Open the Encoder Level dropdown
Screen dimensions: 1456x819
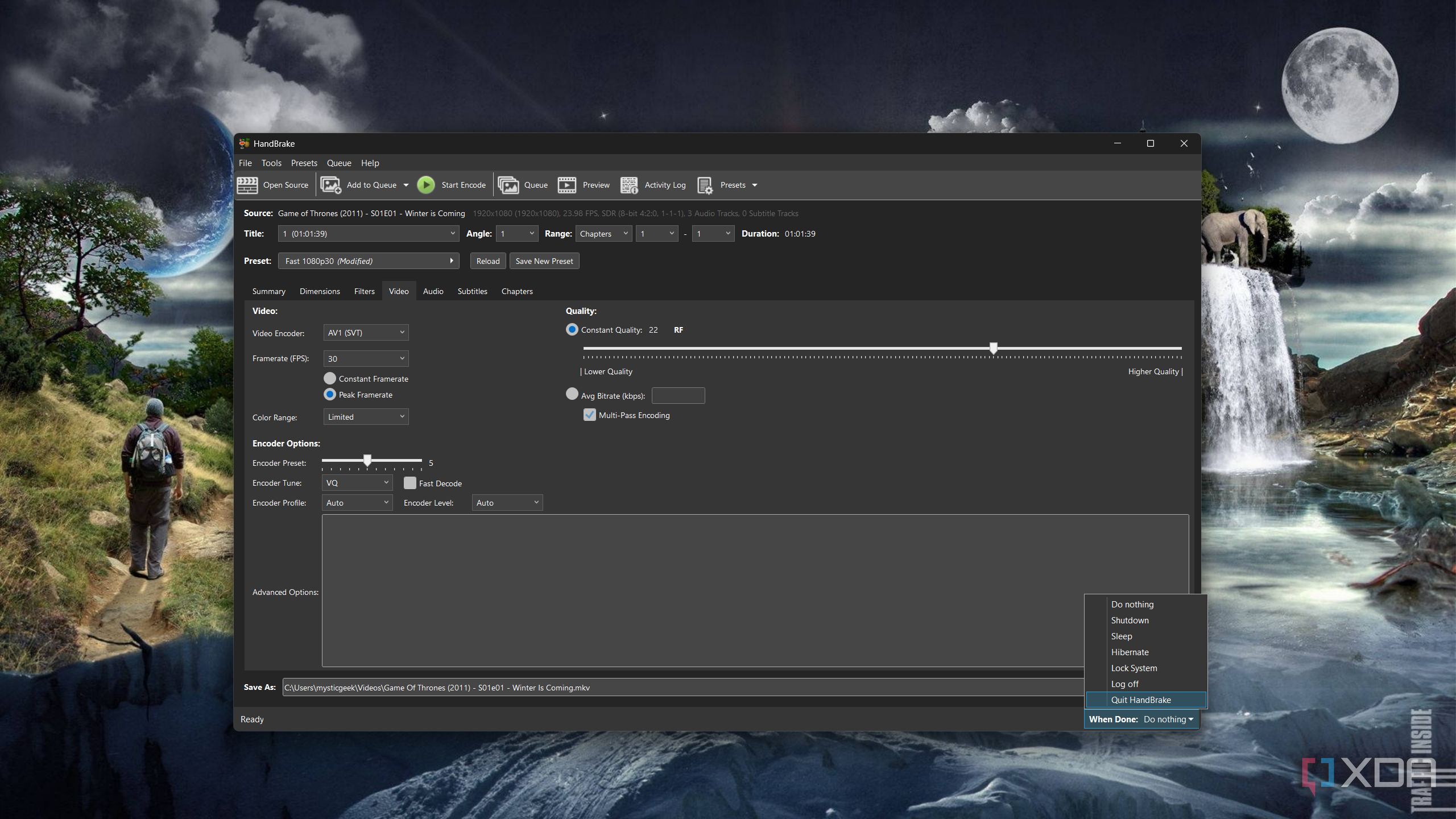(507, 502)
